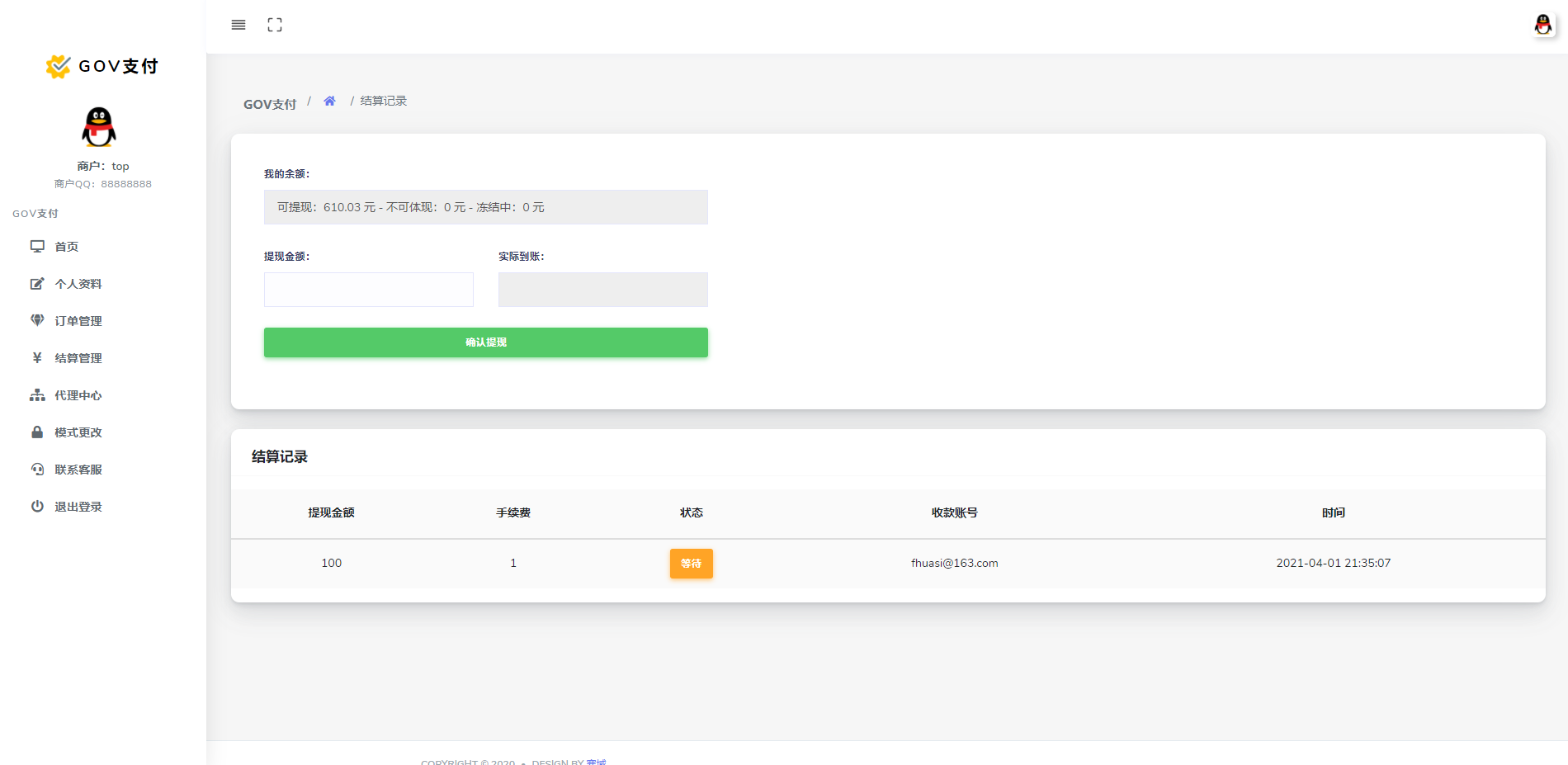Go to 代理中心 in sidebar
The image size is (1568, 765).
coord(78,395)
